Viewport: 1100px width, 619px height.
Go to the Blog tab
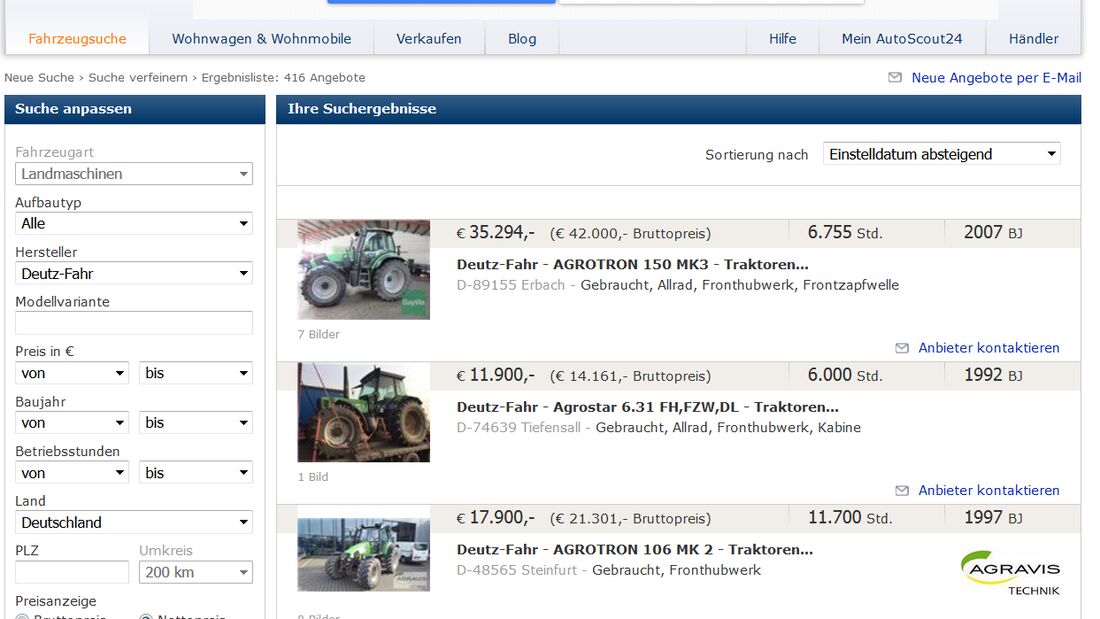point(522,39)
